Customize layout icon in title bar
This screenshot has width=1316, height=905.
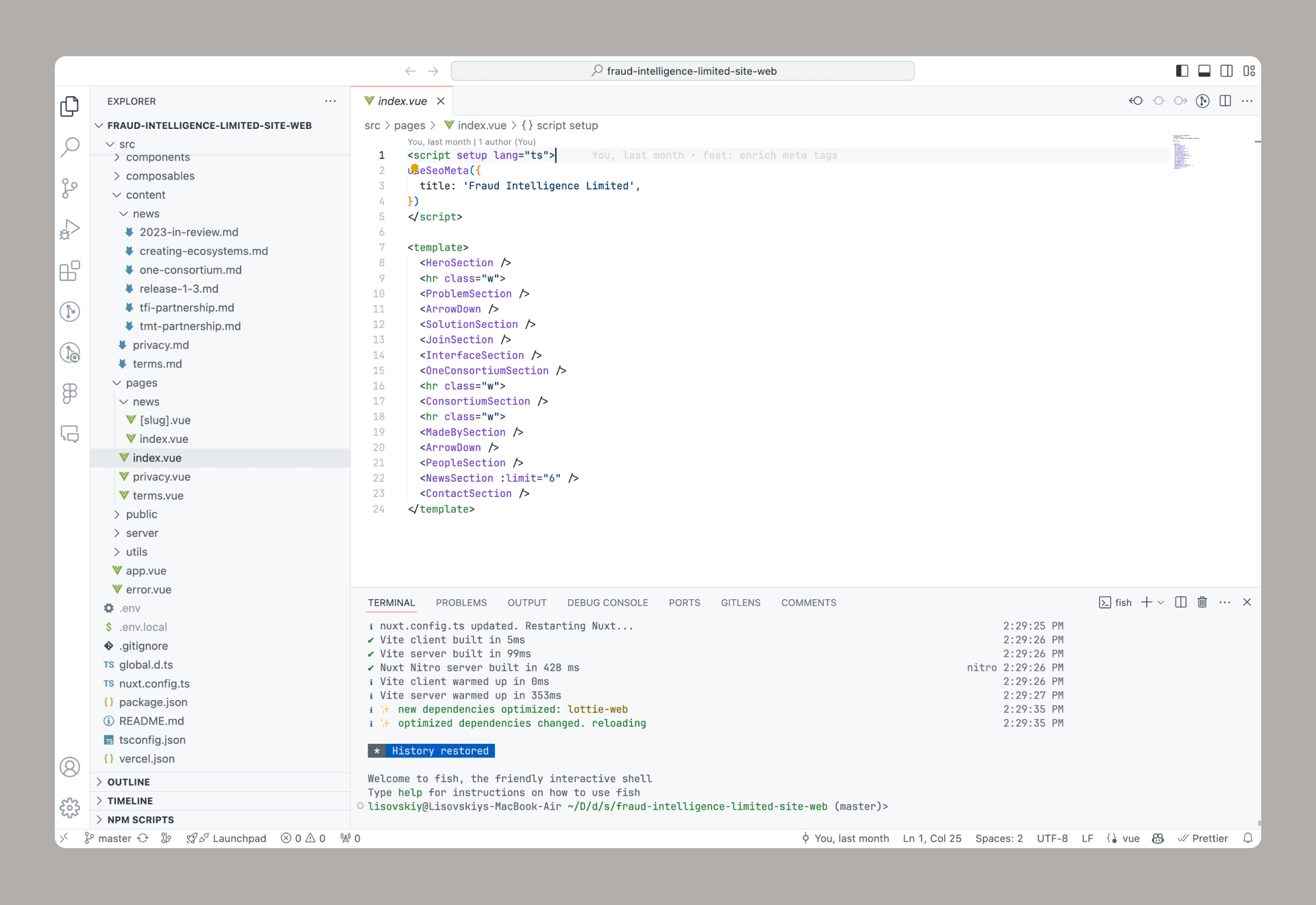[1250, 71]
